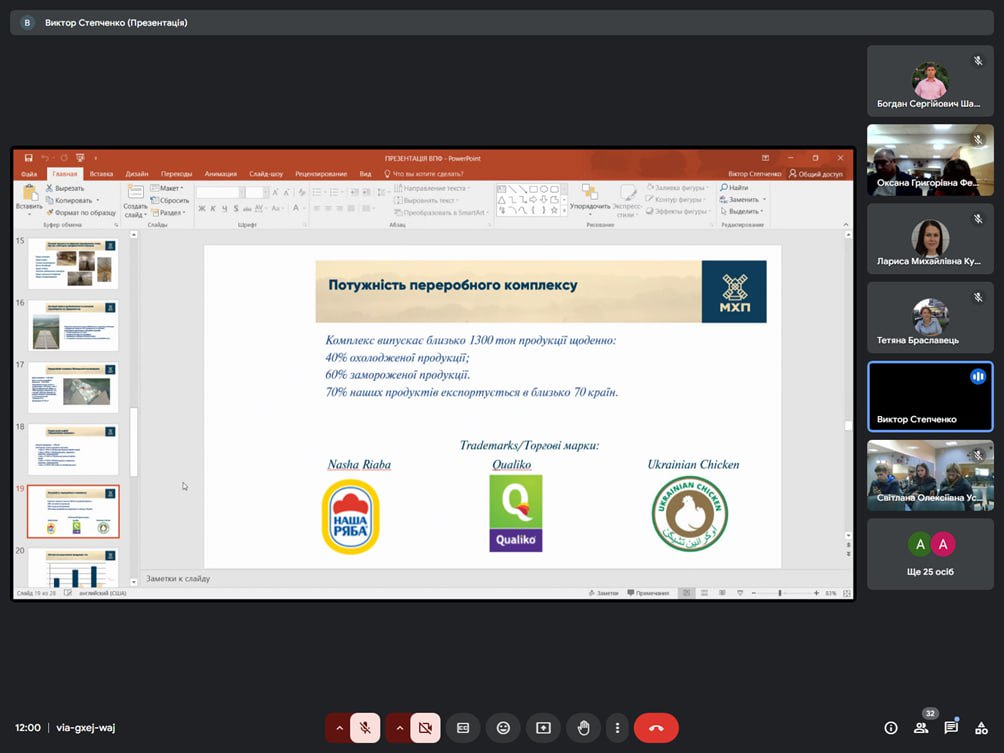This screenshot has height=753, width=1004.
Task: Switch to the Дизайн ribbon tab
Action: click(137, 174)
